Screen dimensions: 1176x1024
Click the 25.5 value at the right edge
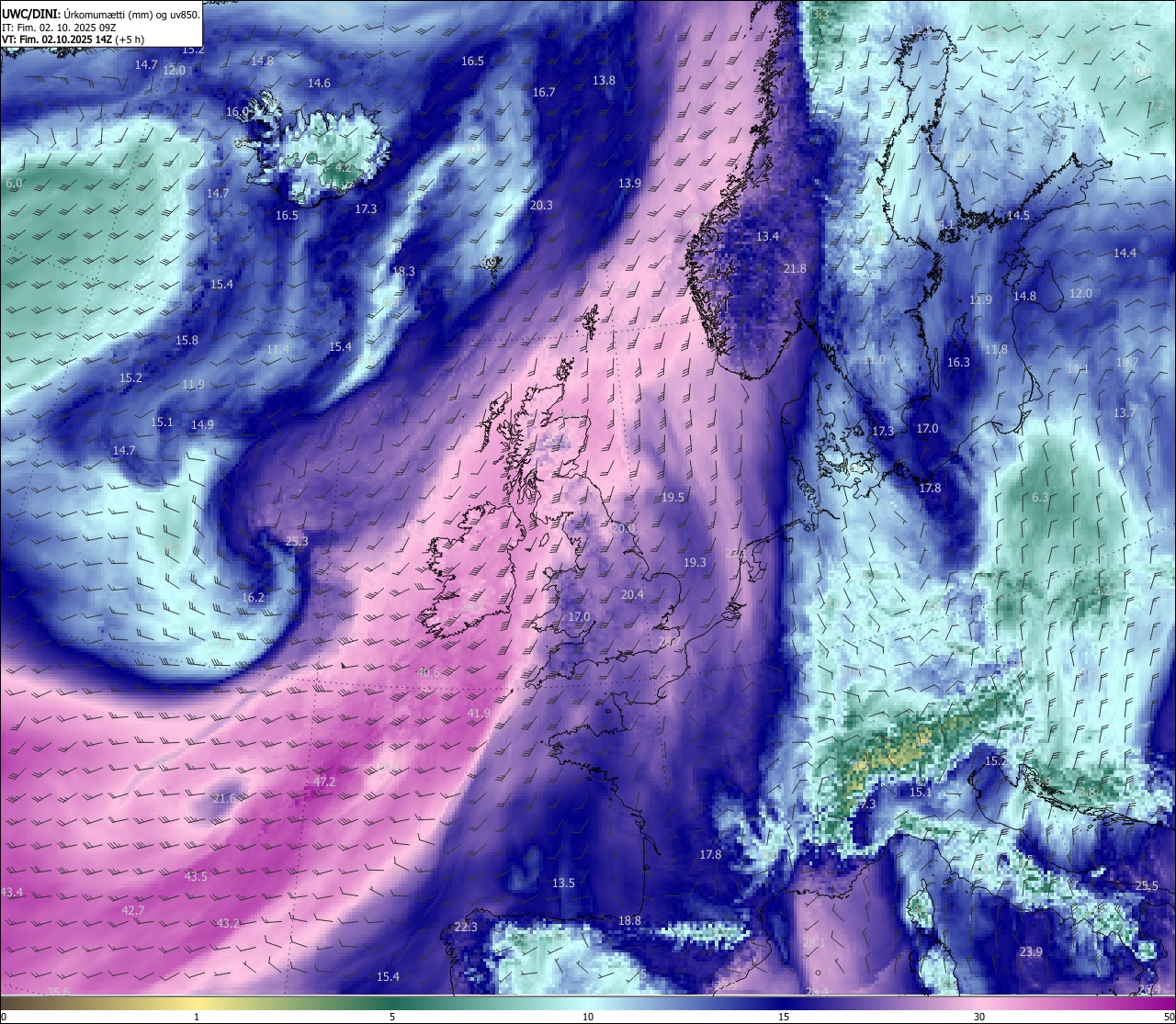click(x=1147, y=886)
